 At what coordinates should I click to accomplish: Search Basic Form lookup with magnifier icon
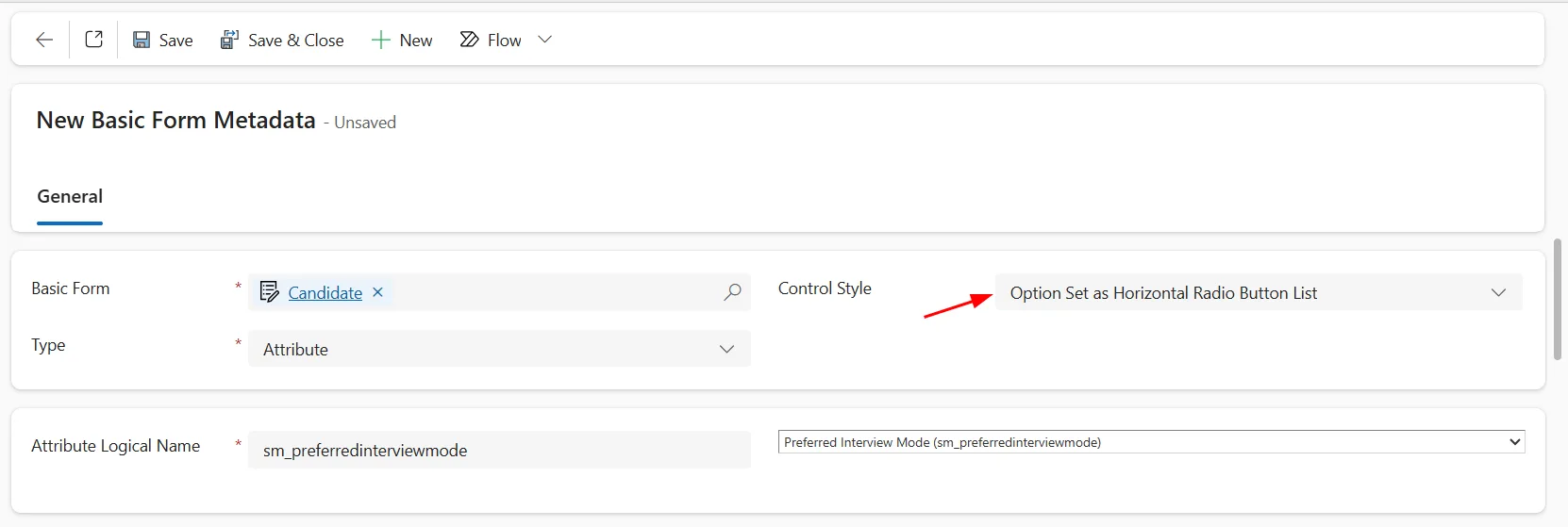coord(732,292)
